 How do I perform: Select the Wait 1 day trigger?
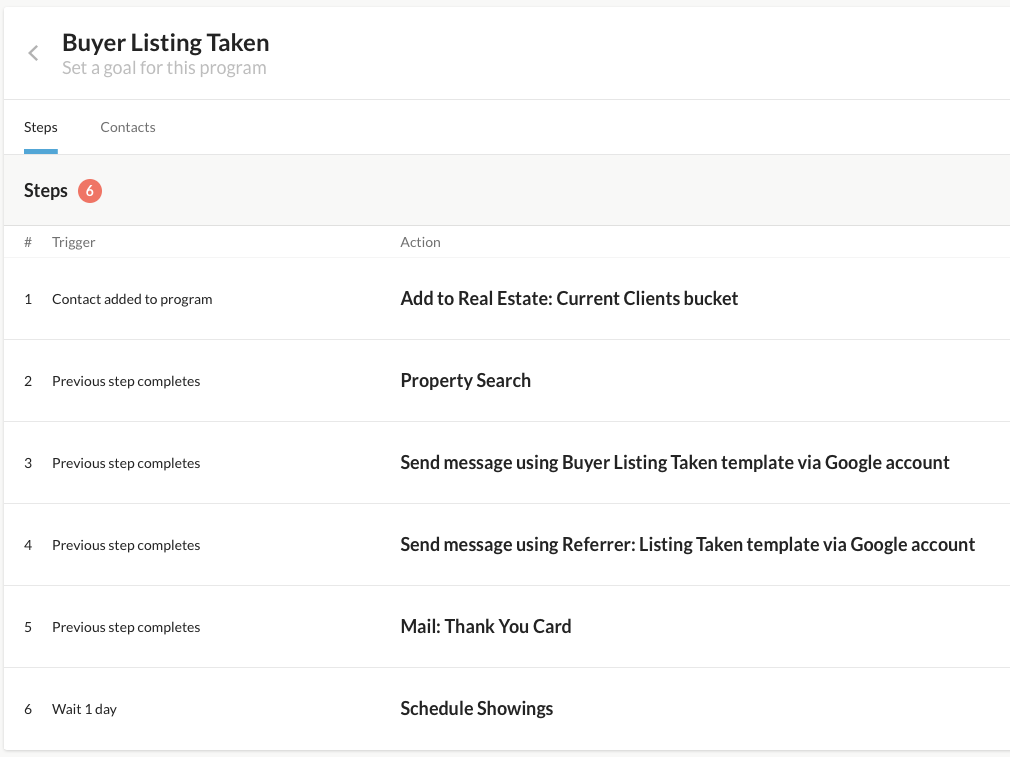click(84, 709)
